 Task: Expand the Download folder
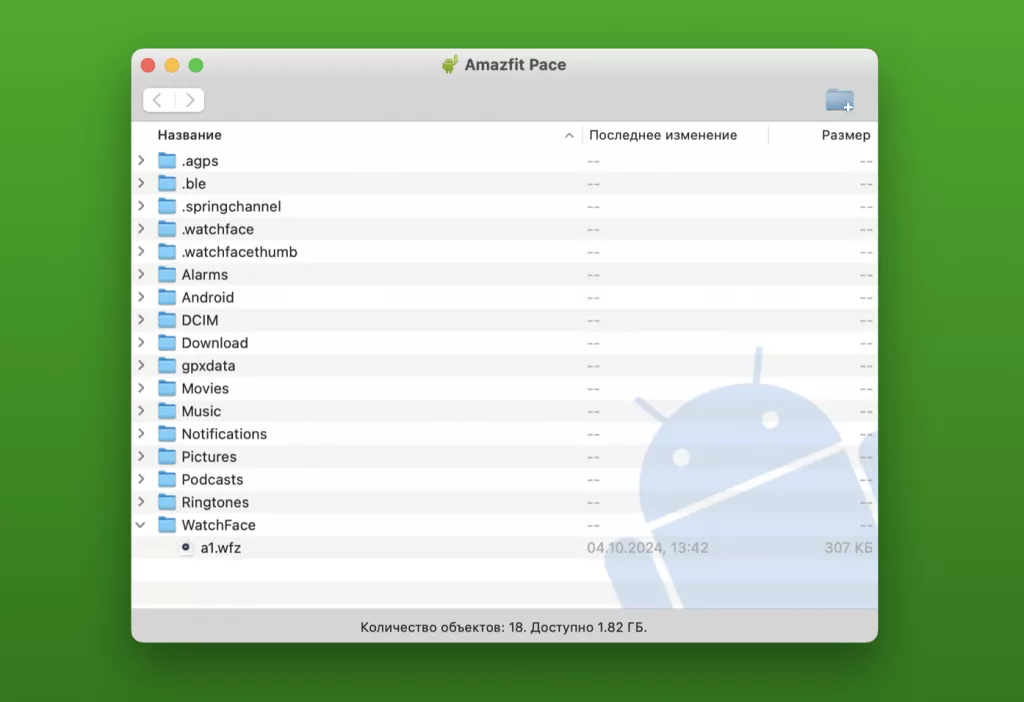click(141, 343)
